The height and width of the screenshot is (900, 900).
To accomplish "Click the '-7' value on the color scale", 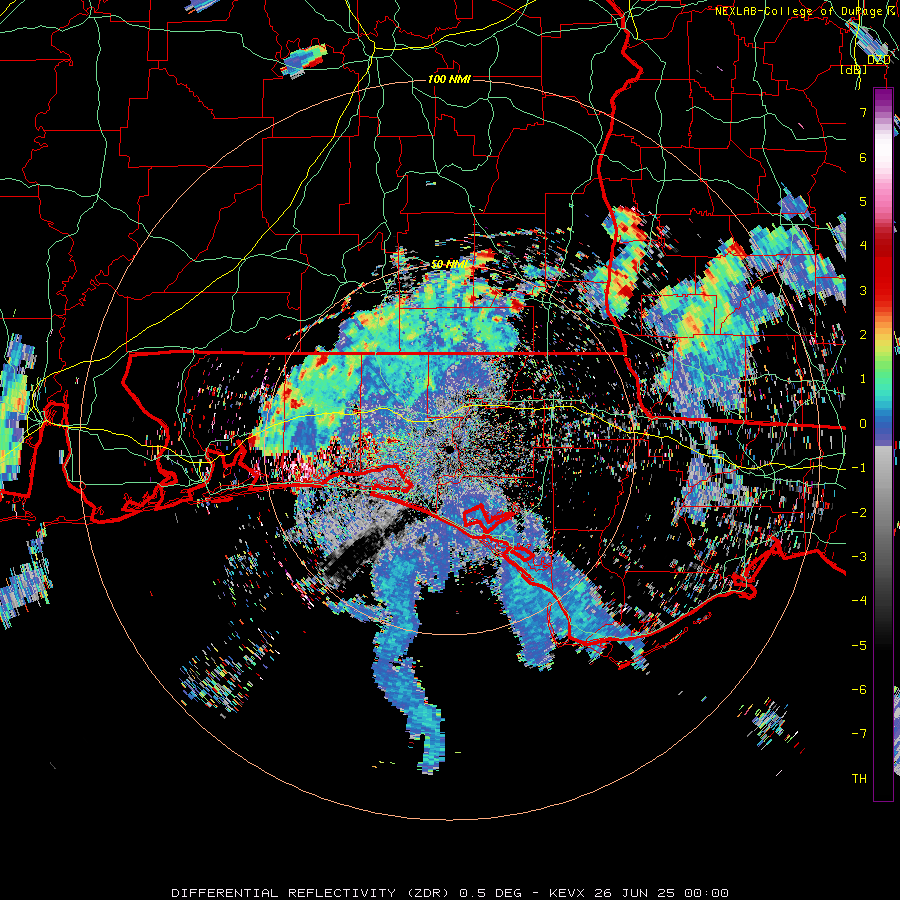I will coord(859,734).
